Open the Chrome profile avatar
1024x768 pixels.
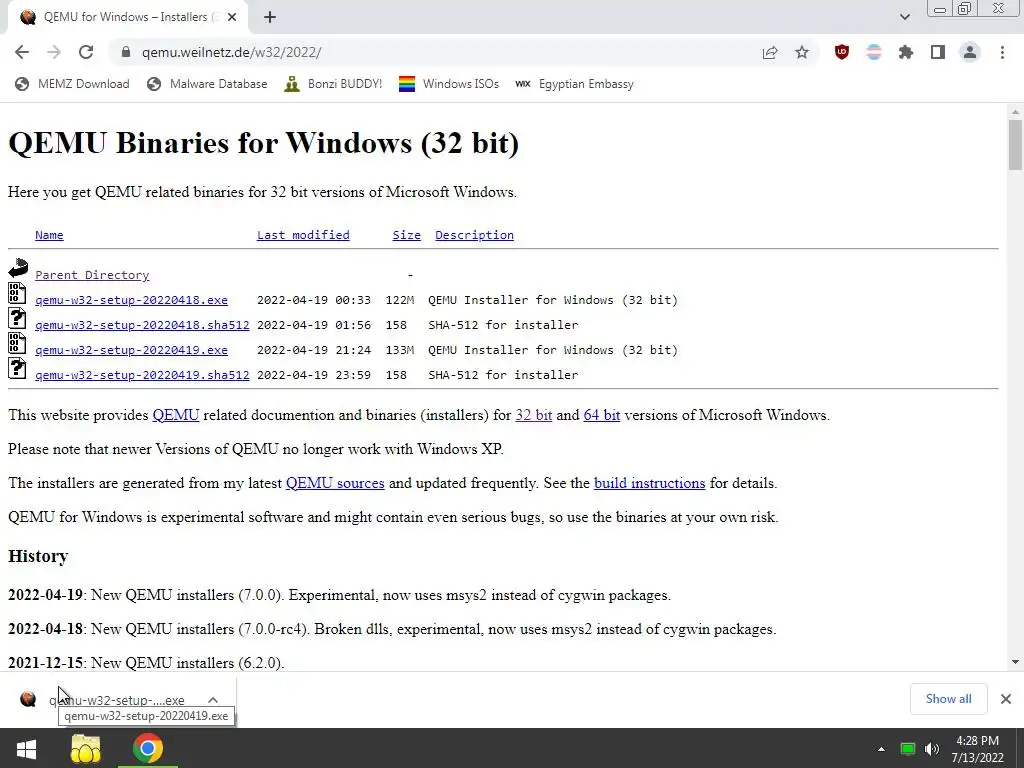(970, 52)
